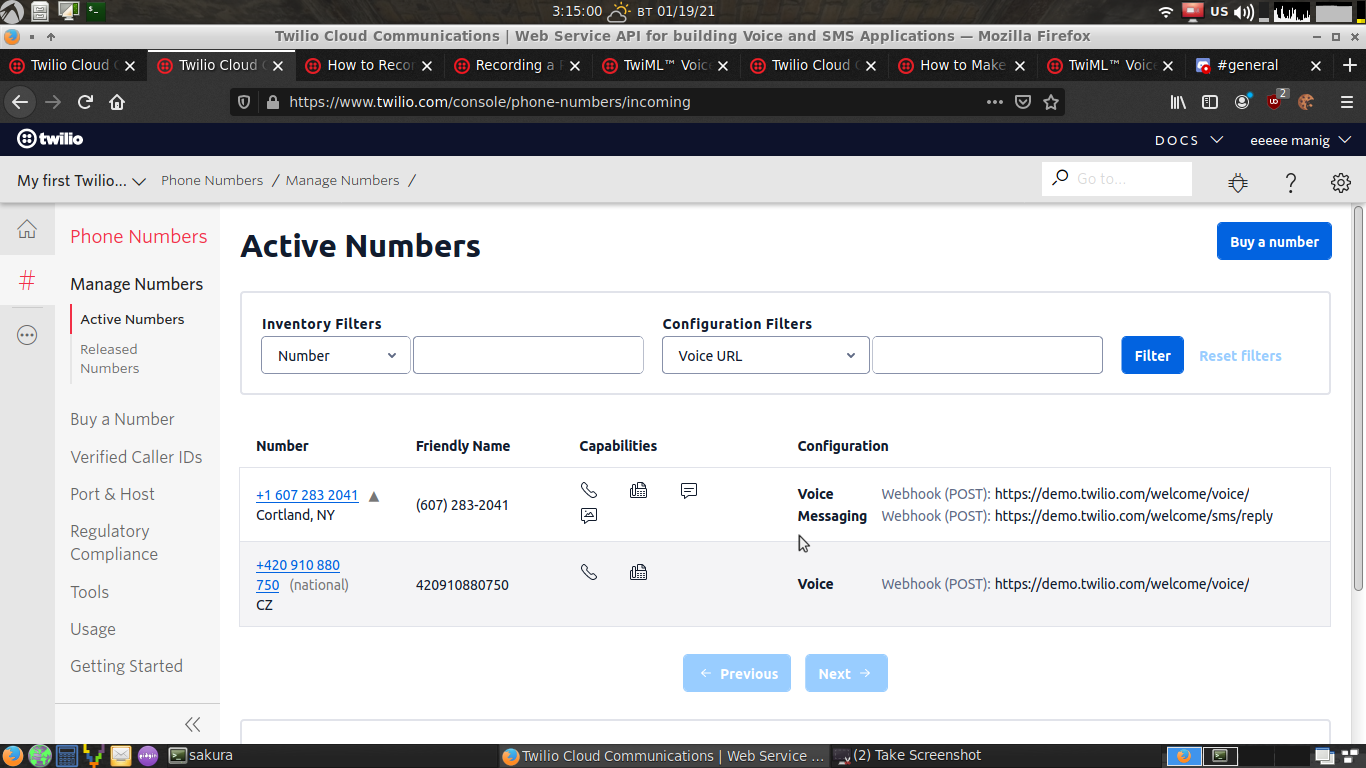
Task: Click the Phone Numbers breadcrumb
Action: point(212,181)
